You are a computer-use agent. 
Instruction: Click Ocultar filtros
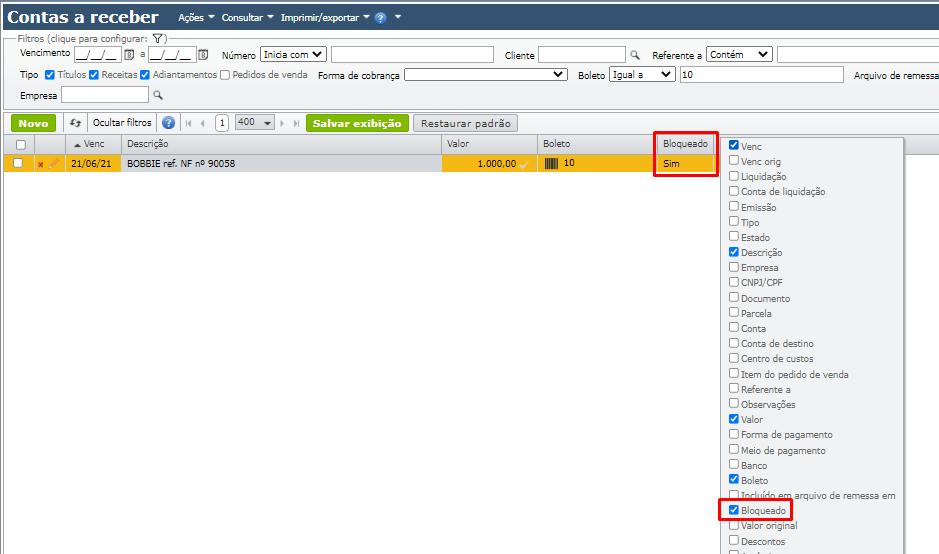[122, 123]
